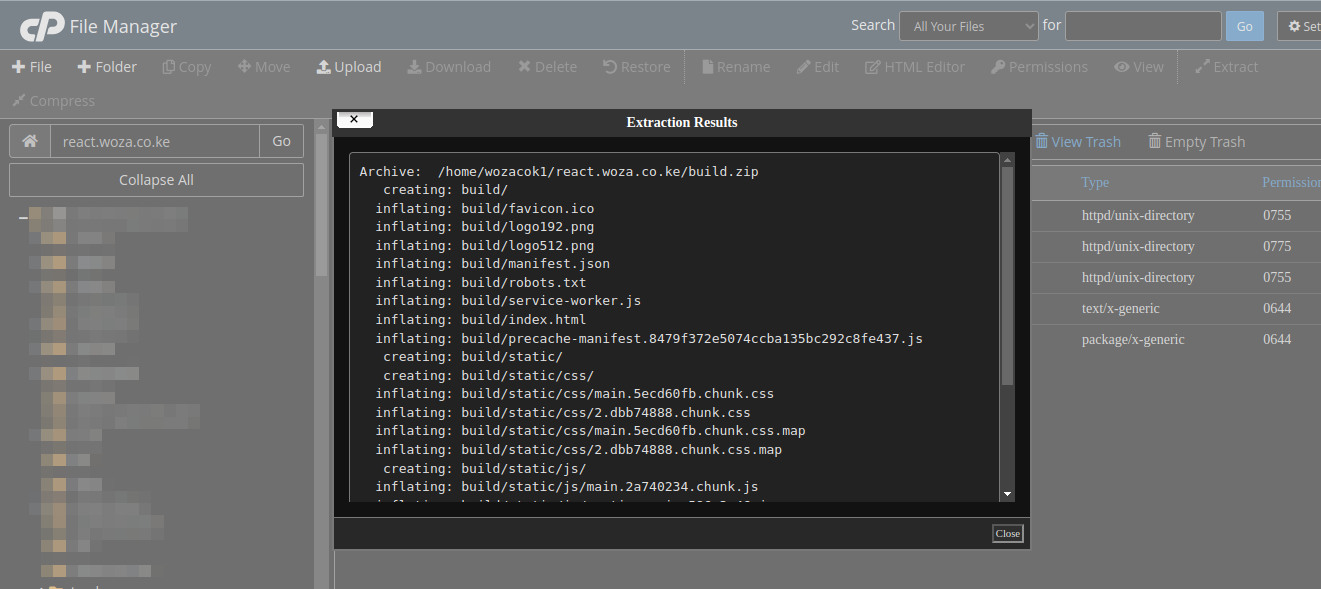Viewport: 1321px width, 589px height.
Task: Go to the home directory icon
Action: [30, 141]
